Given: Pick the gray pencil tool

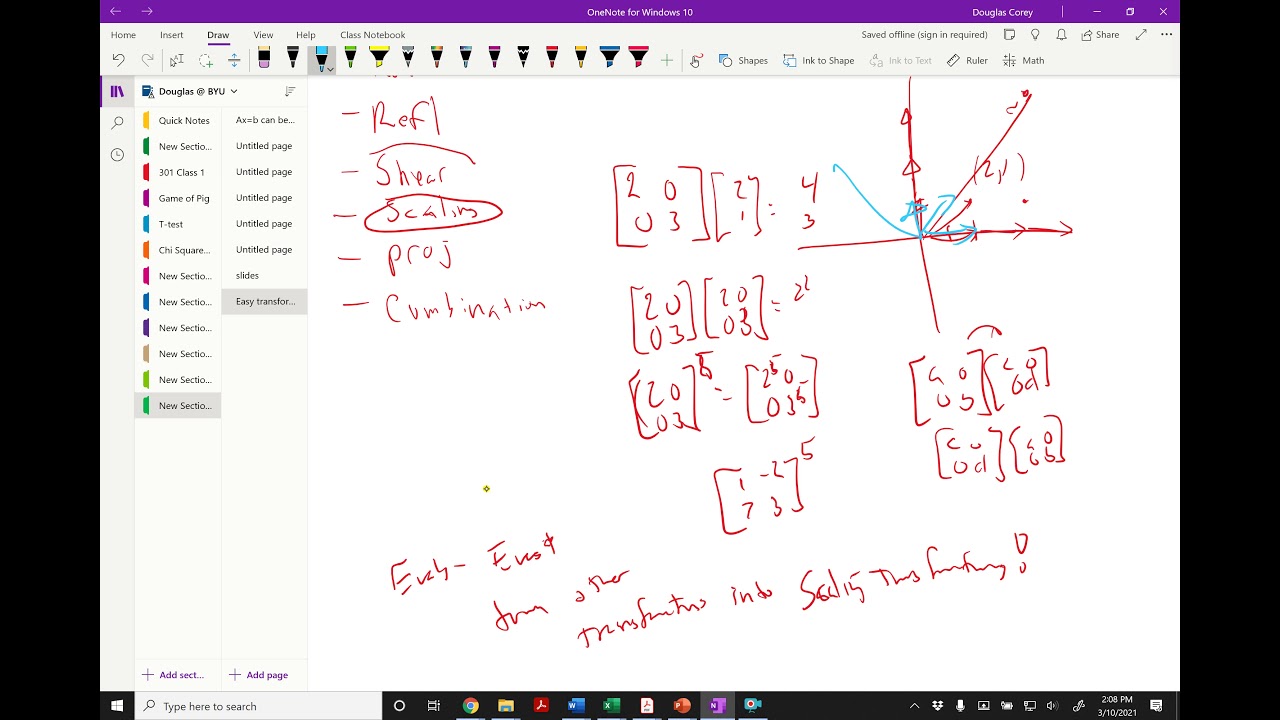Looking at the screenshot, I should pos(408,58).
